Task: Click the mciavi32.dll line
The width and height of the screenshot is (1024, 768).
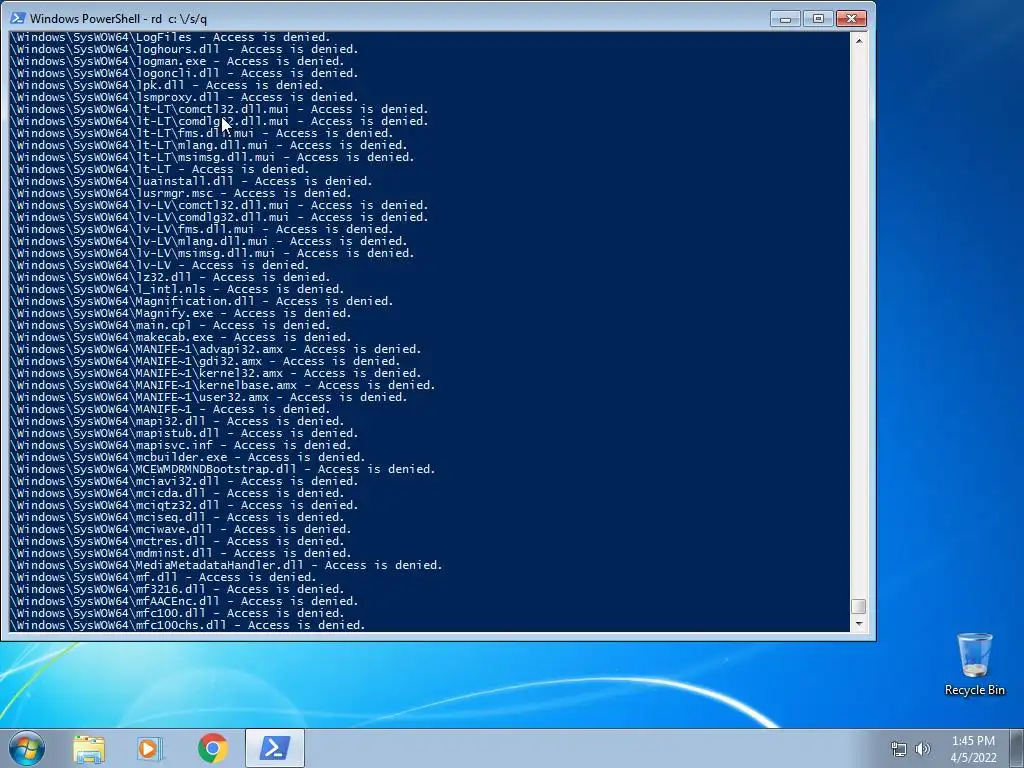Action: point(184,481)
